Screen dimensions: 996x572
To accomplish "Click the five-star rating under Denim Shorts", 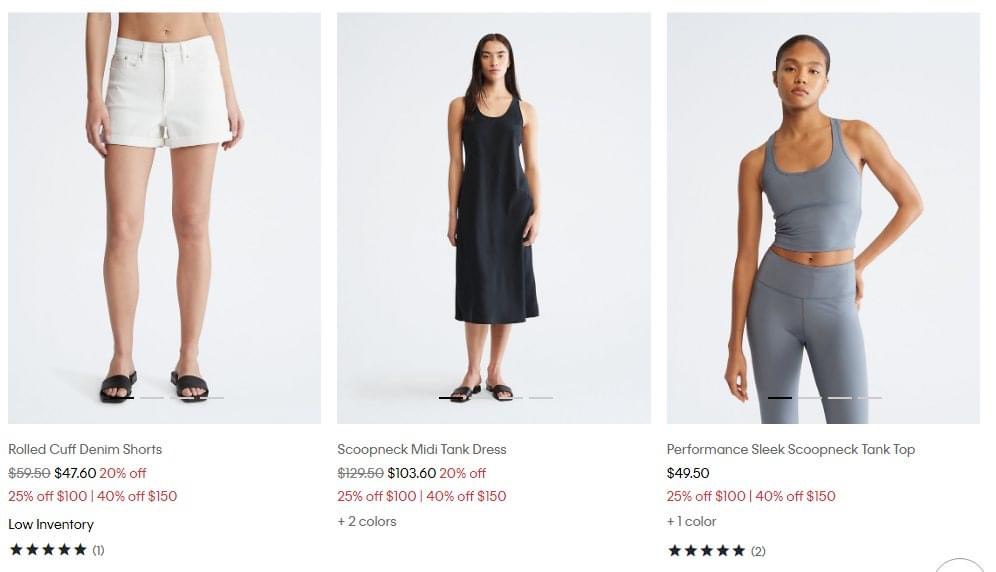I will pos(48,549).
